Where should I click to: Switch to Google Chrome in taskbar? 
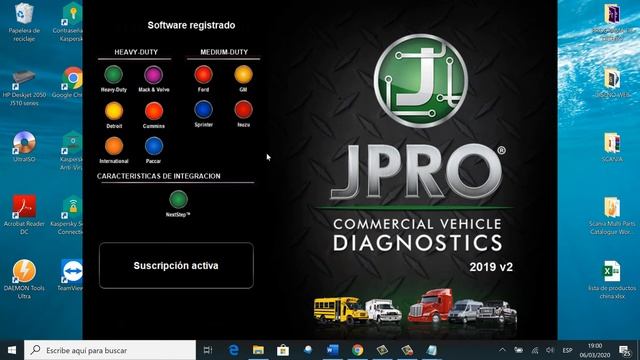coord(358,350)
